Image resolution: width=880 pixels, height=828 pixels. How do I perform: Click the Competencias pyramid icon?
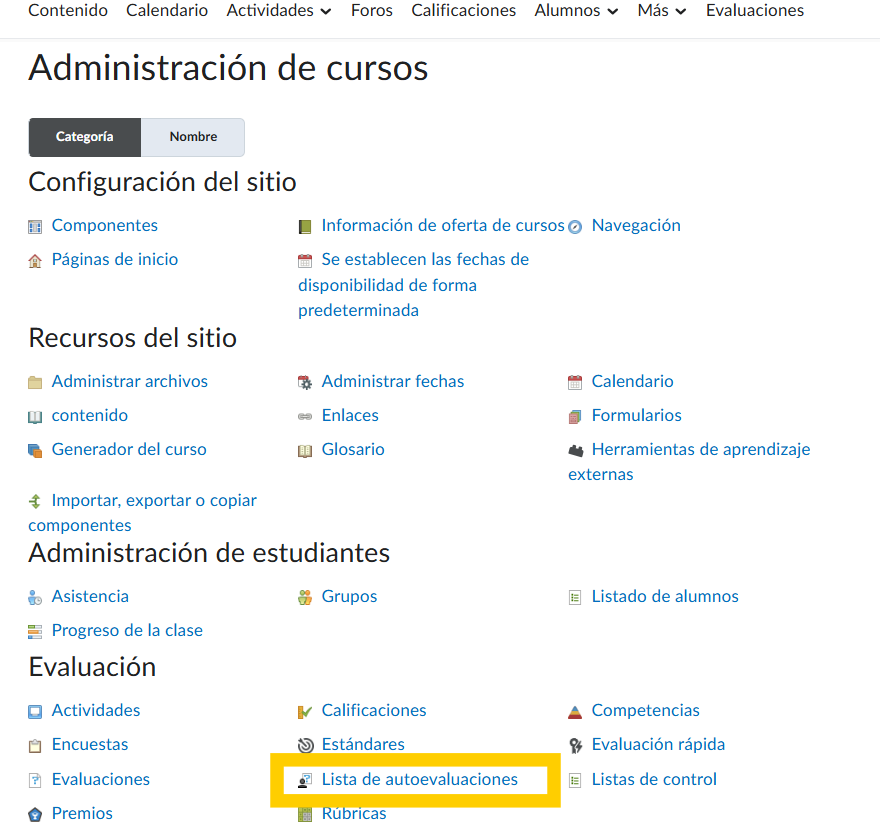coord(575,712)
